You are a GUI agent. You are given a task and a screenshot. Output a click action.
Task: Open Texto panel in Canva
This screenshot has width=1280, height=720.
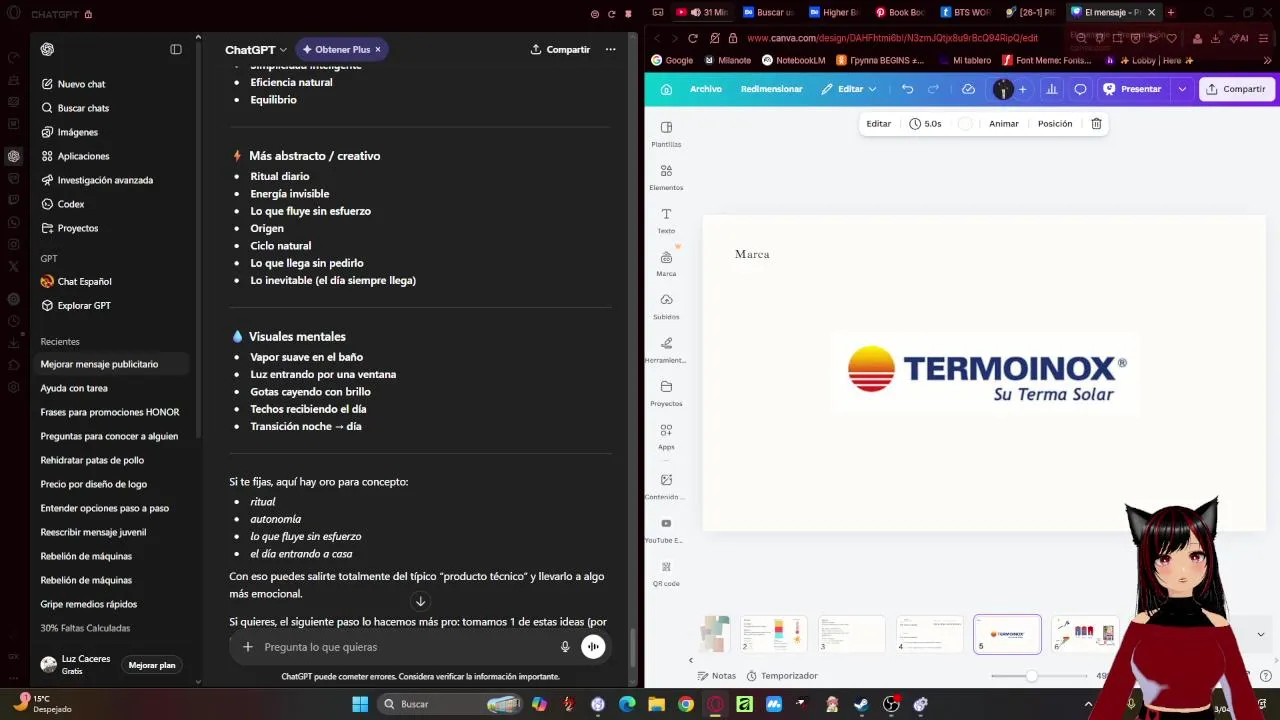(x=666, y=220)
